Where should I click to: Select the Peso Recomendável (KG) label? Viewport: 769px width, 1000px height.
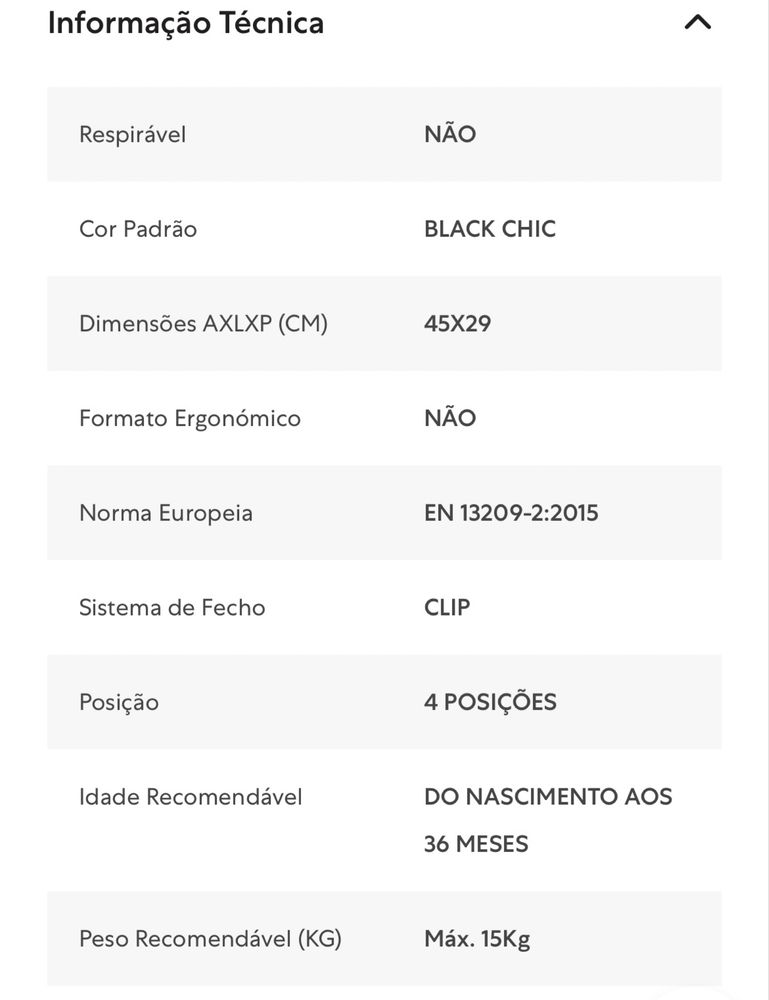210,939
